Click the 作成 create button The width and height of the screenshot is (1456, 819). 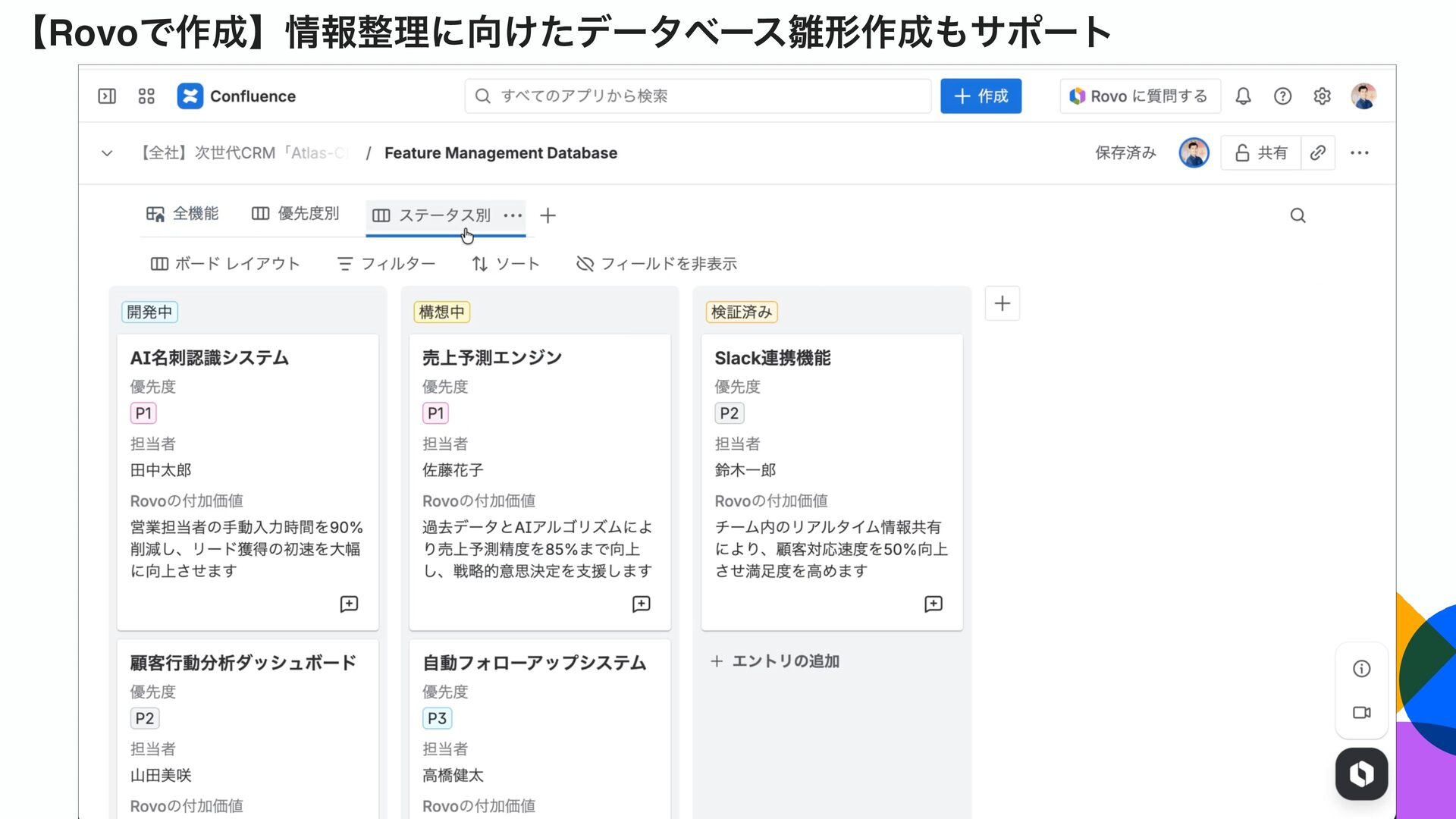pyautogui.click(x=981, y=96)
